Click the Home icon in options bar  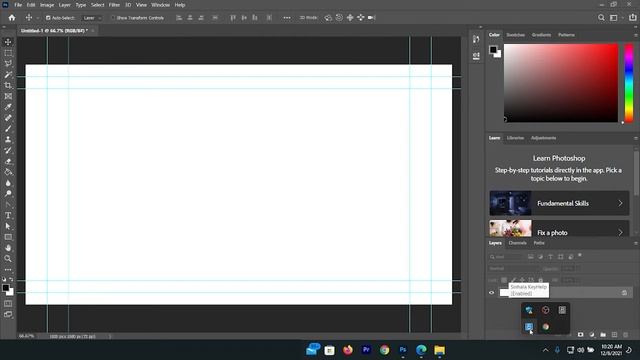[12, 18]
